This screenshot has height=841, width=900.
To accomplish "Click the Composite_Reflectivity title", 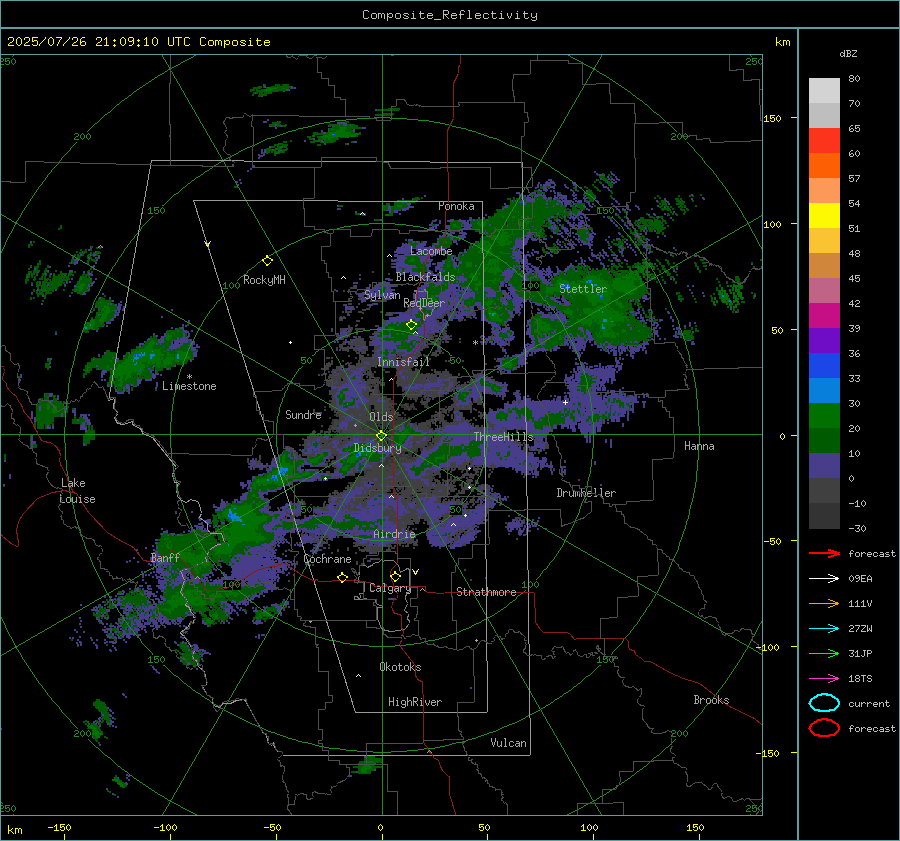I will pos(449,15).
